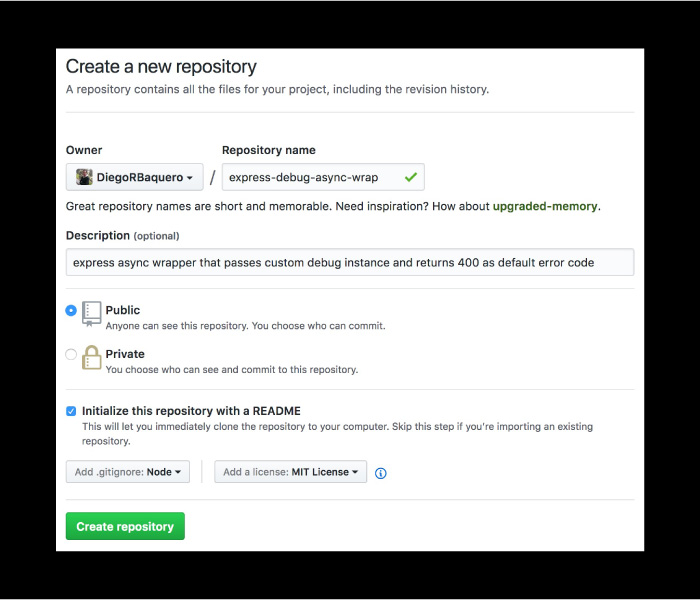Click the Repository name label
This screenshot has height=600, width=700.
(x=269, y=150)
